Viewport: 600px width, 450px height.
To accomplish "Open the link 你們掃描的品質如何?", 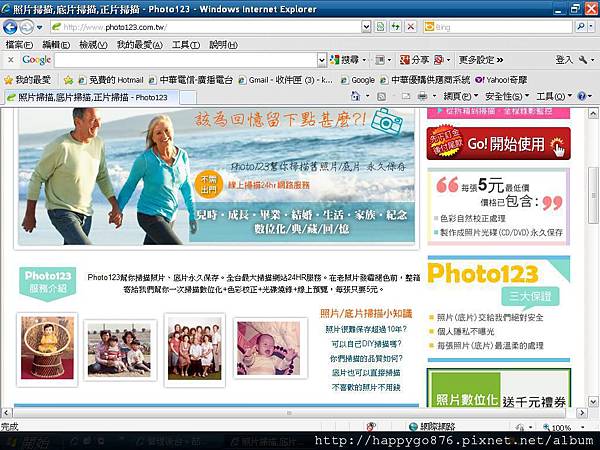I will click(x=366, y=359).
